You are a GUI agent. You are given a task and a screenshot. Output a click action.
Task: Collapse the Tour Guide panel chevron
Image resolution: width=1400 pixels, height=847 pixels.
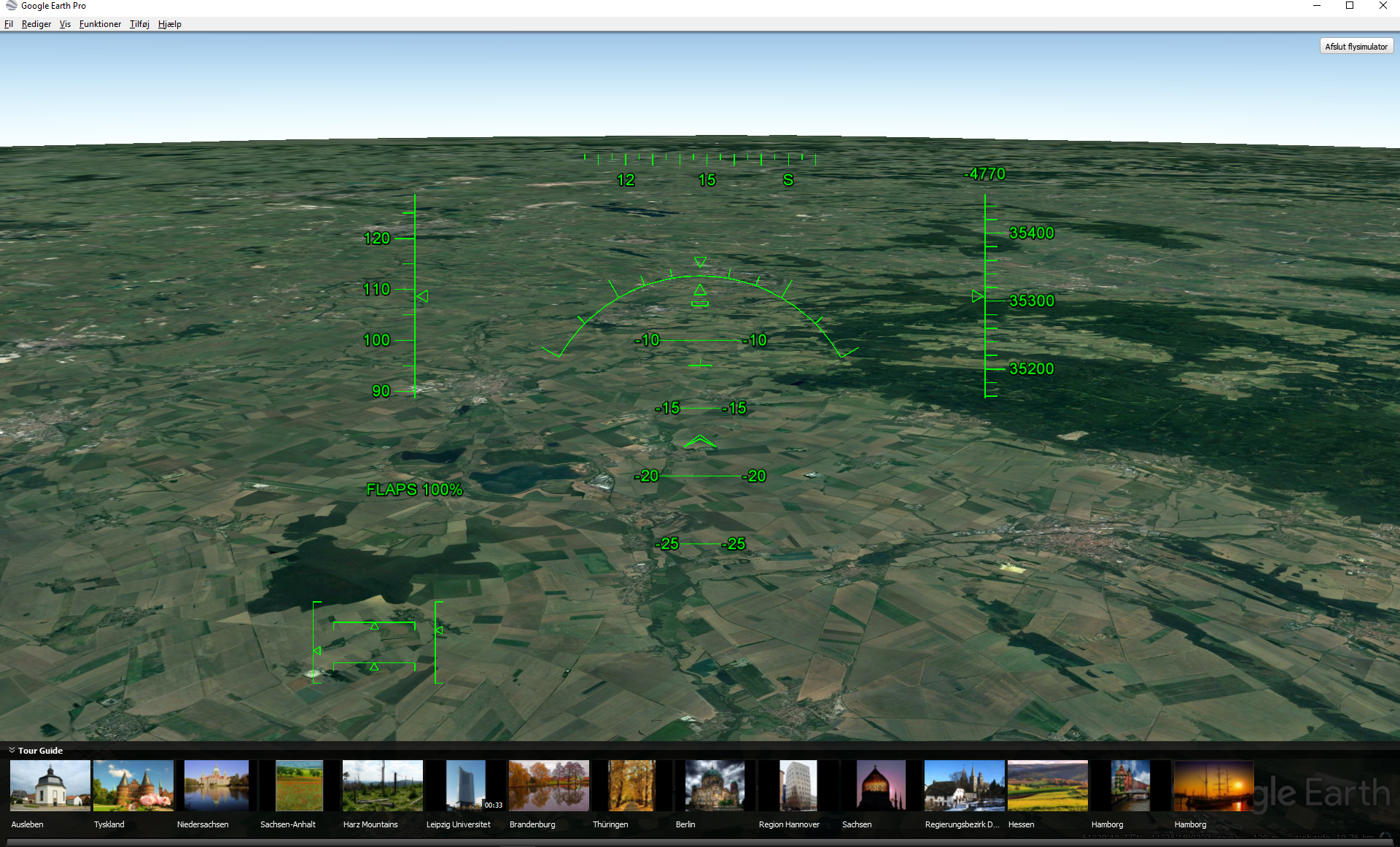click(12, 750)
